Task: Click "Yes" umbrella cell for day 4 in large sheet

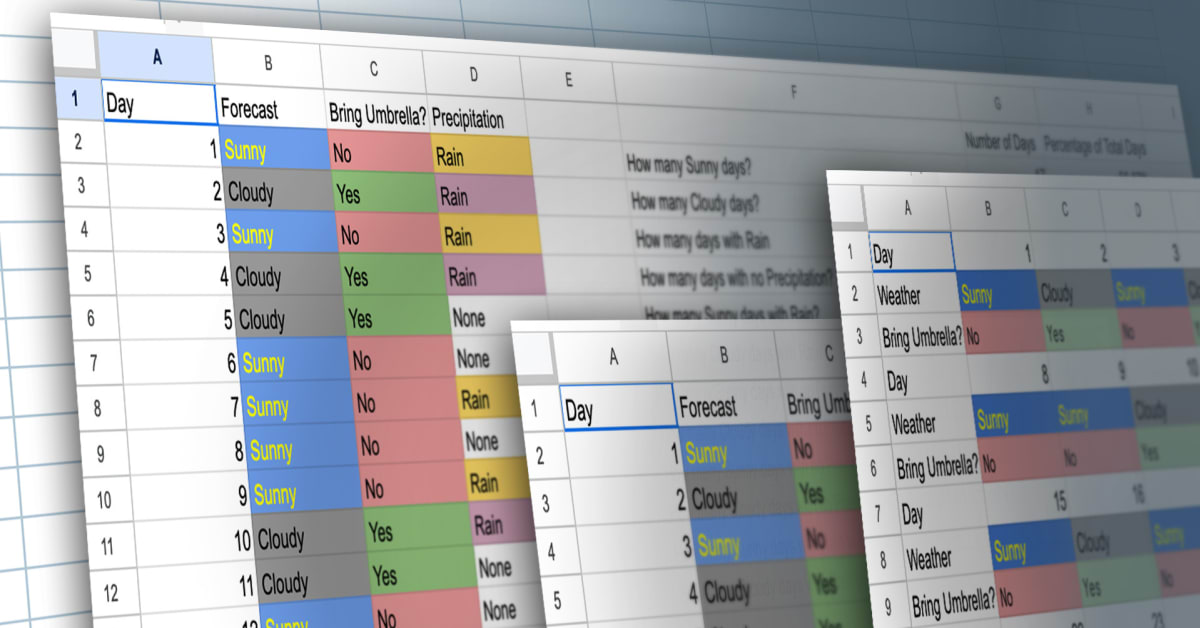Action: click(395, 278)
